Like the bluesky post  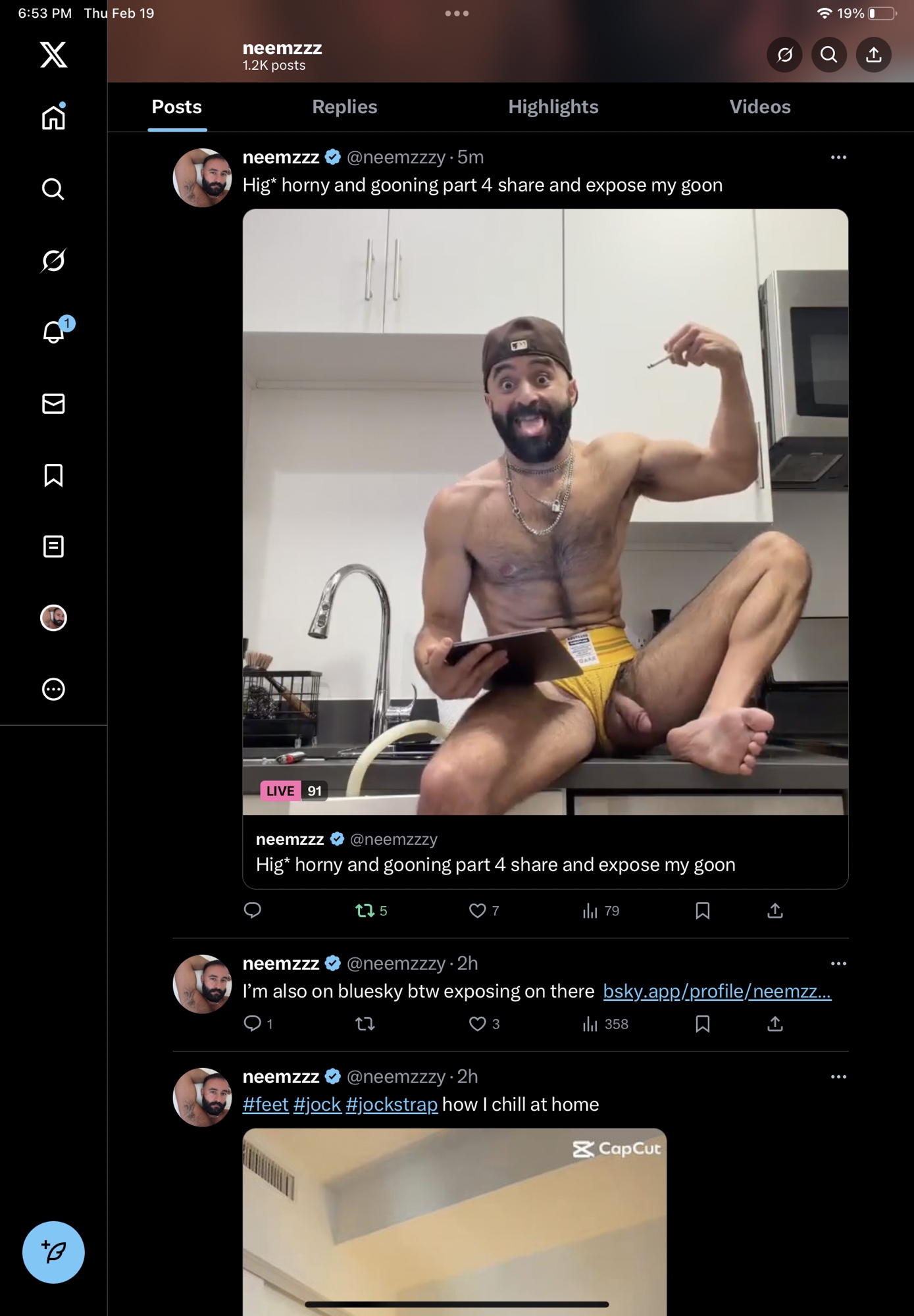click(477, 1024)
